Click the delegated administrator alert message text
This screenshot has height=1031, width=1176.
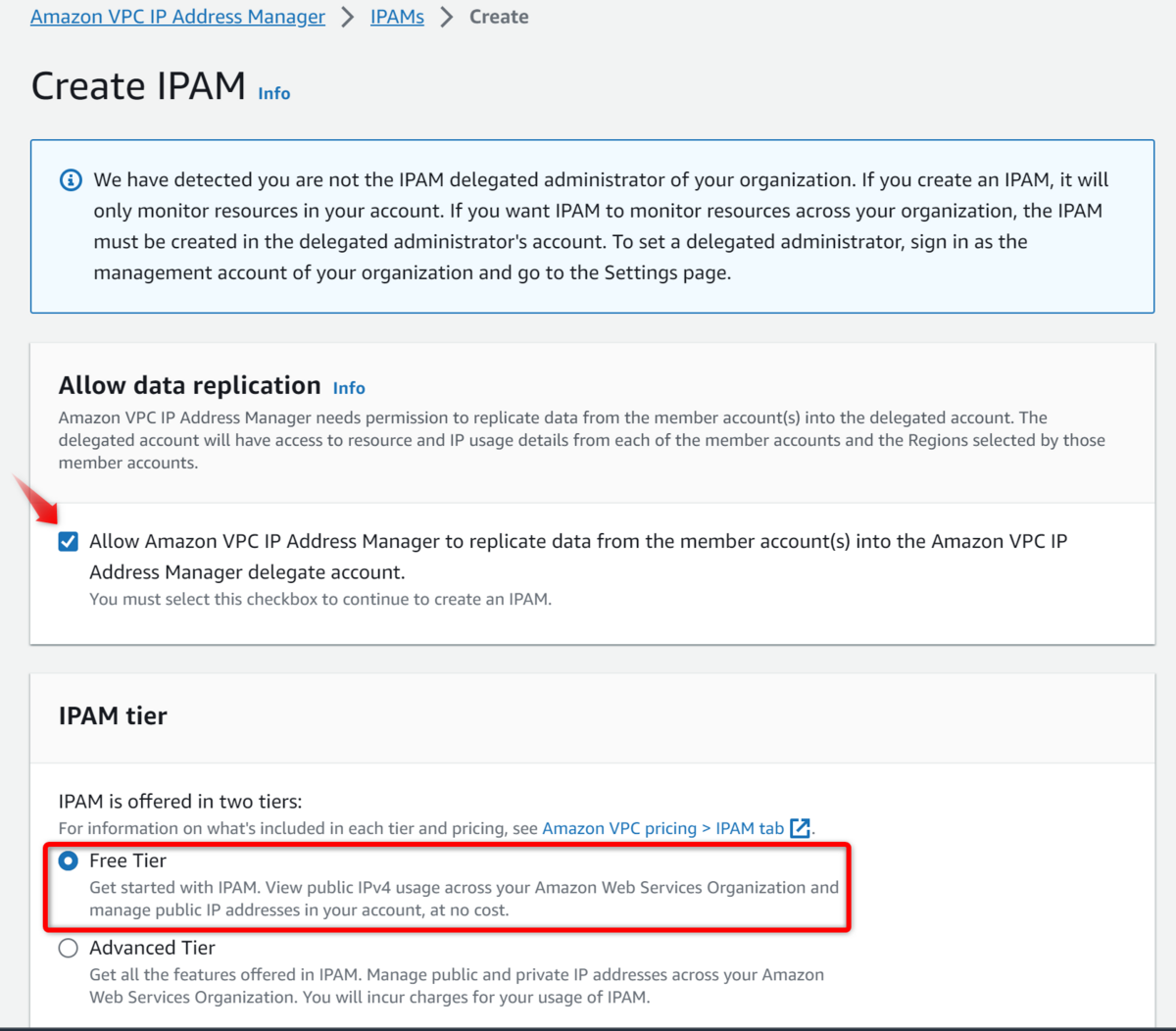[x=601, y=226]
